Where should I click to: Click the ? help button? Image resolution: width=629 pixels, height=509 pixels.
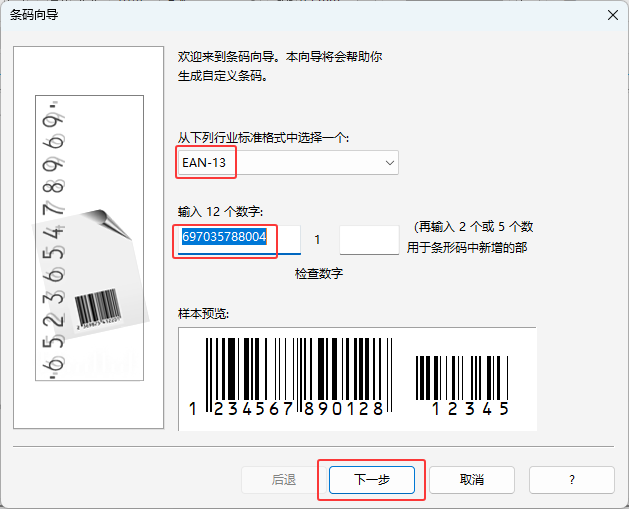[572, 480]
